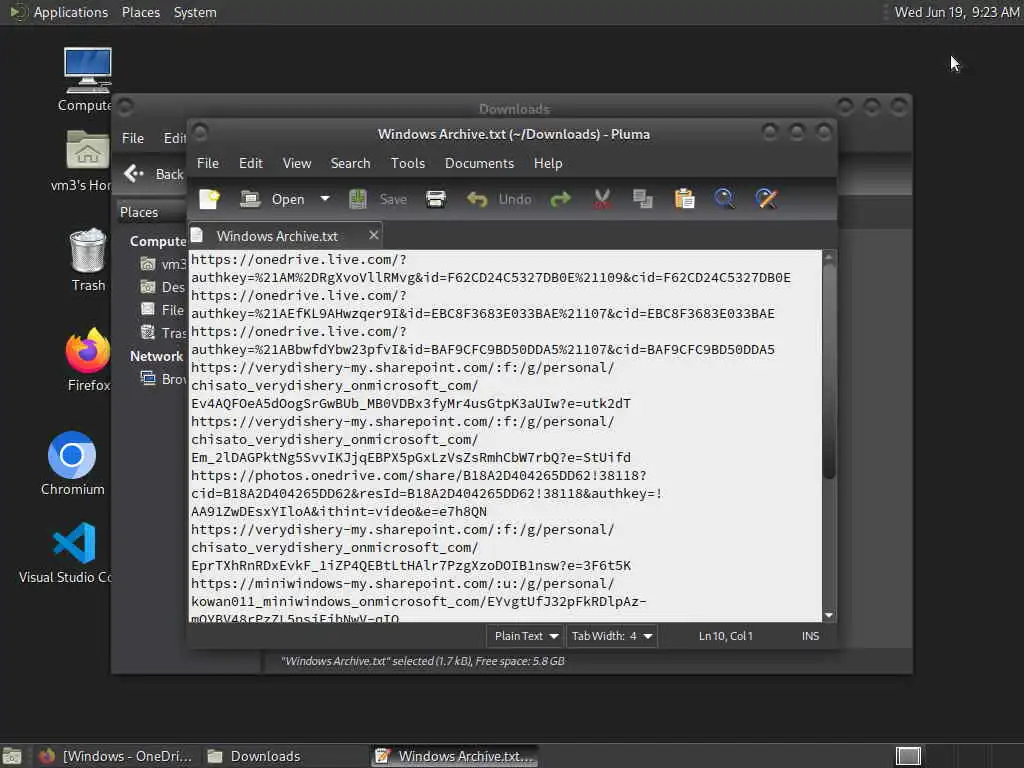
Task: Save the Windows Archive.txt file
Action: pyautogui.click(x=377, y=199)
